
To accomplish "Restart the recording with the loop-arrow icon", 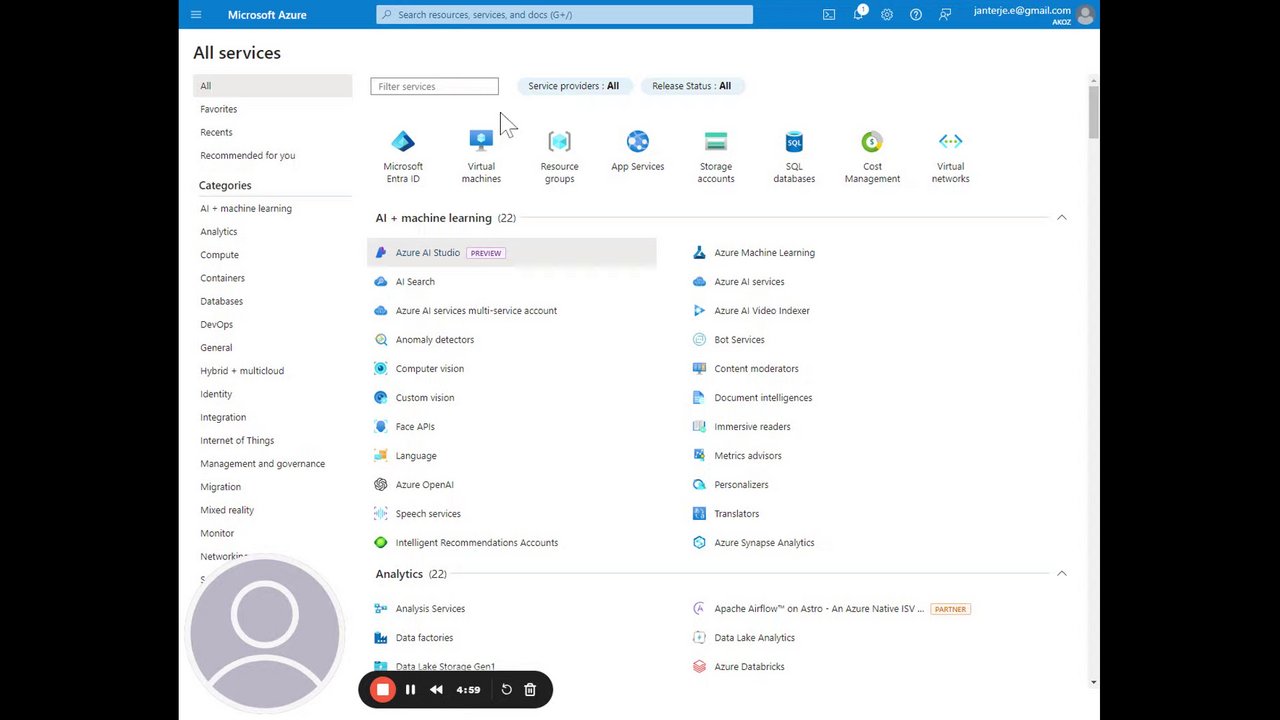I will point(506,689).
